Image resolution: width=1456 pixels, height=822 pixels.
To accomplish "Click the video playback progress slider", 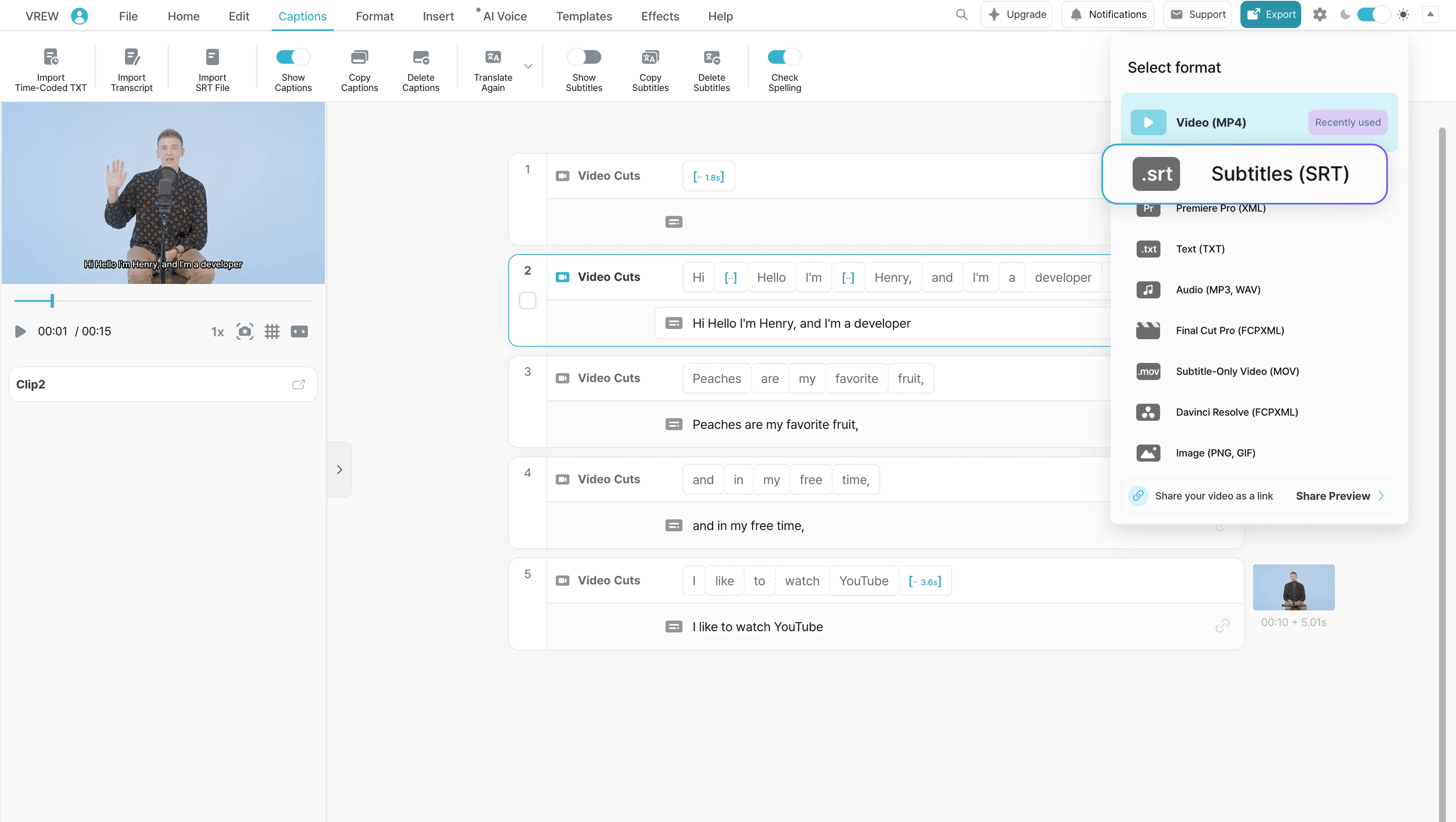I will point(163,301).
